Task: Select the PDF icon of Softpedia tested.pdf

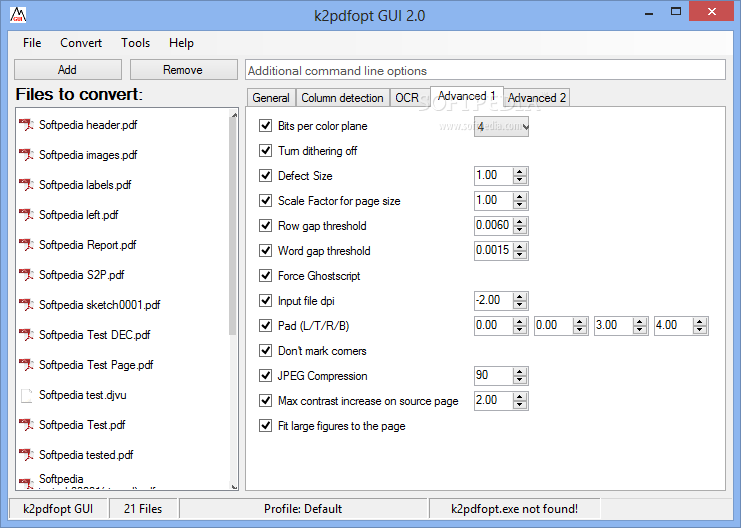Action: [x=26, y=455]
